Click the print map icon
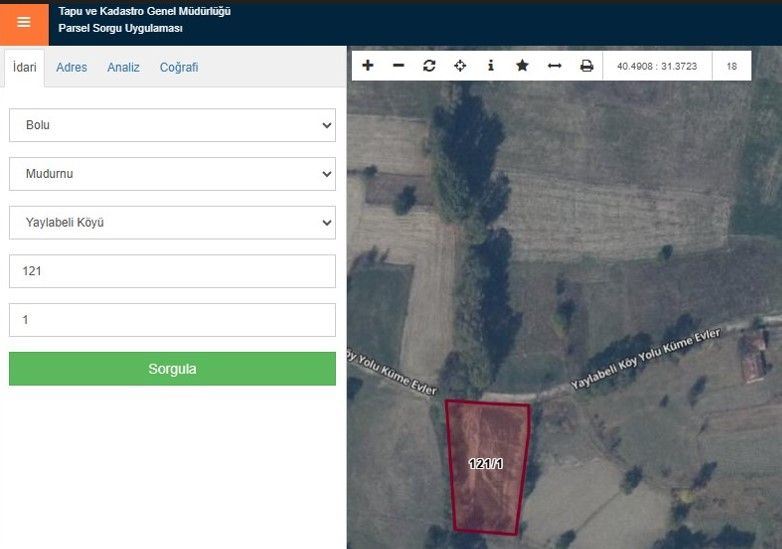The height and width of the screenshot is (549, 782). pos(587,66)
